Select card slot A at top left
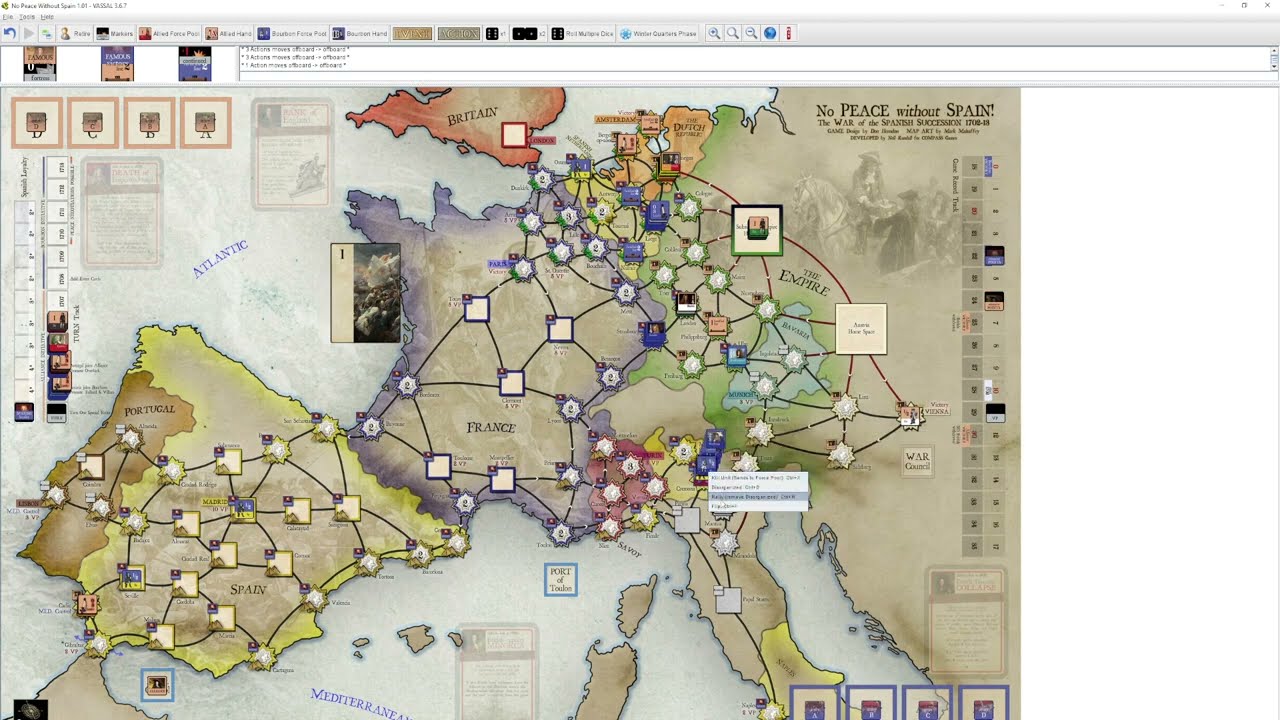Viewport: 1280px width, 720px height. (x=205, y=123)
